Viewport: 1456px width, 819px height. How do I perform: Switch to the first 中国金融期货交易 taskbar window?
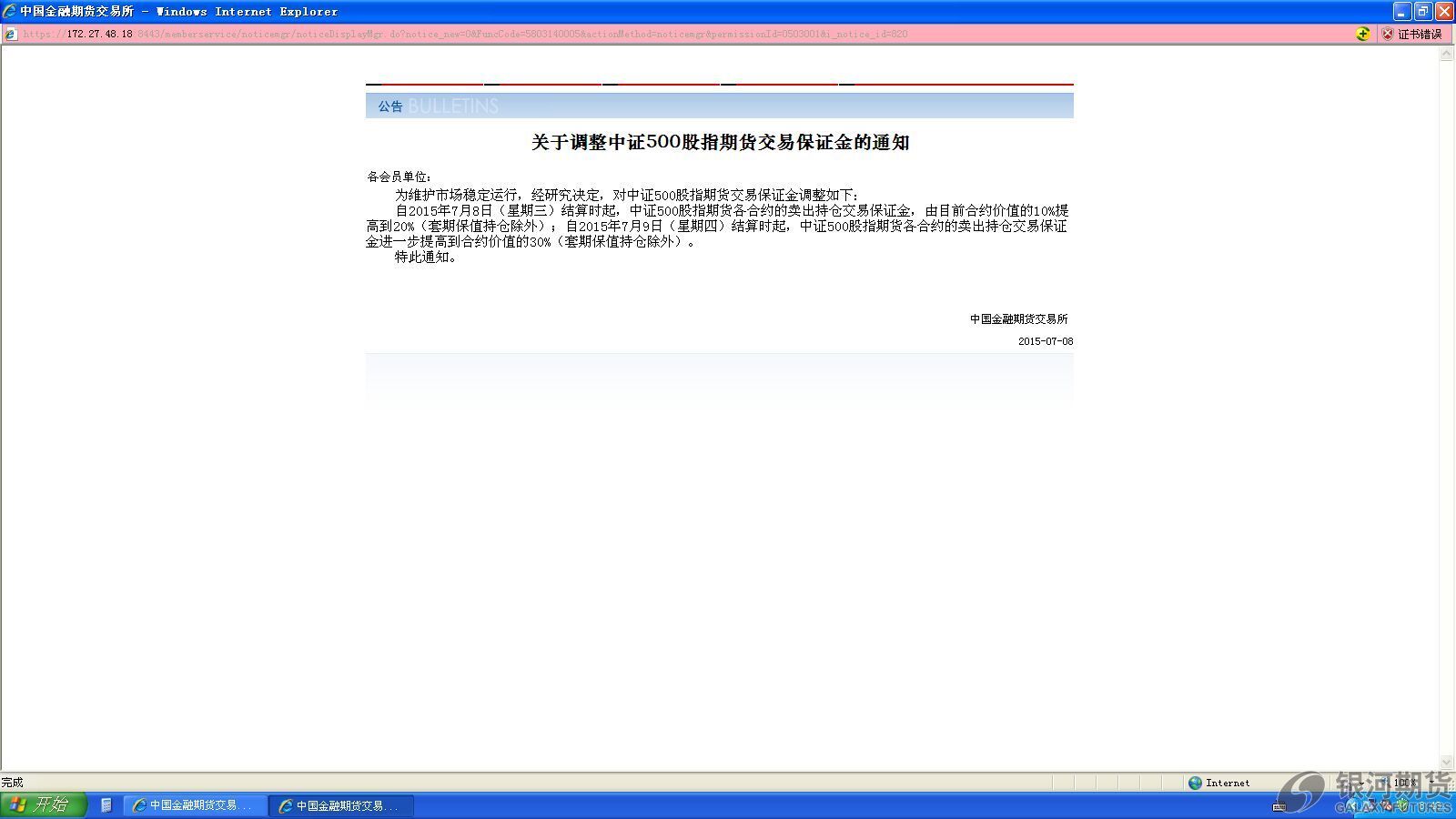point(195,805)
